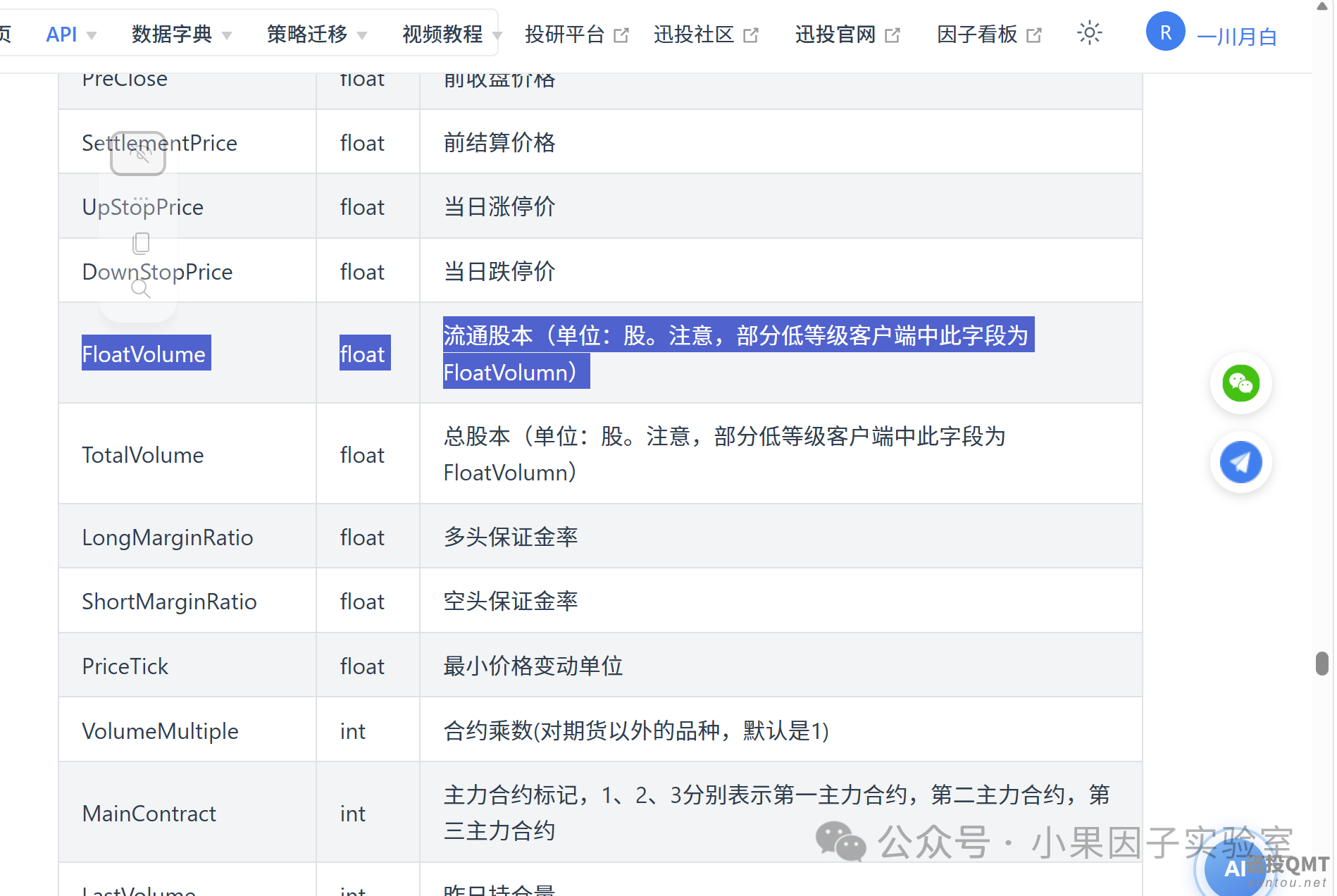Screen dimensions: 1337x896
Task: Open the AI assistant bubble
Action: pyautogui.click(x=1236, y=868)
